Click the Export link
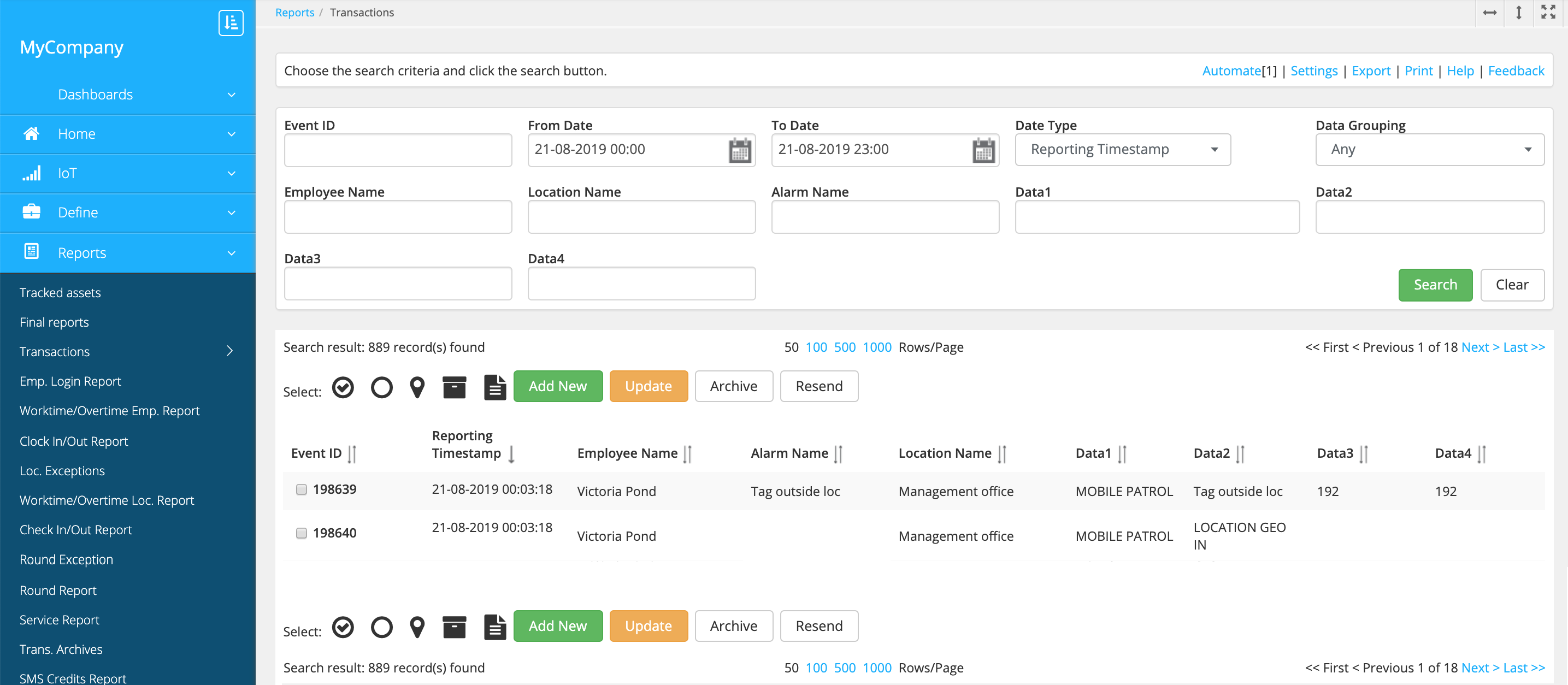This screenshot has width=1568, height=685. coord(1371,70)
